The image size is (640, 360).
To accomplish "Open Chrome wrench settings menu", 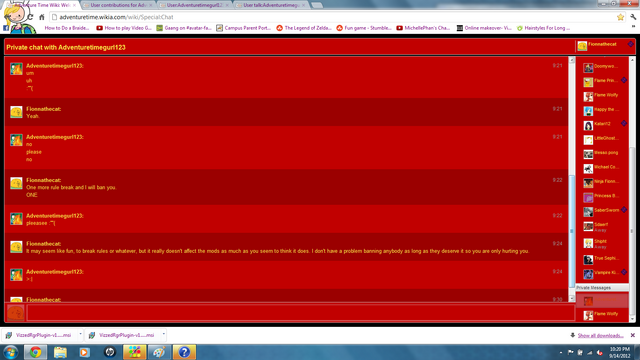I will pyautogui.click(x=633, y=17).
